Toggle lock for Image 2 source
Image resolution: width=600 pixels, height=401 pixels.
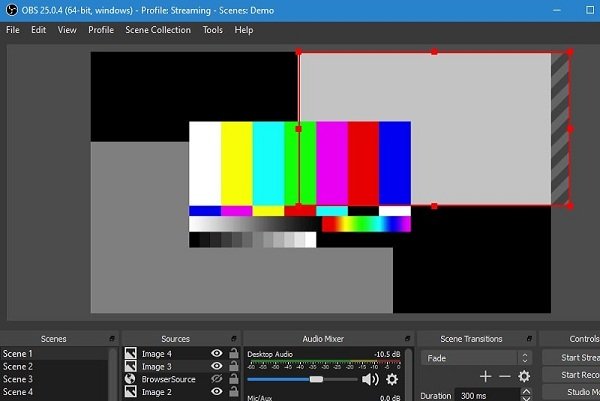[x=233, y=391]
